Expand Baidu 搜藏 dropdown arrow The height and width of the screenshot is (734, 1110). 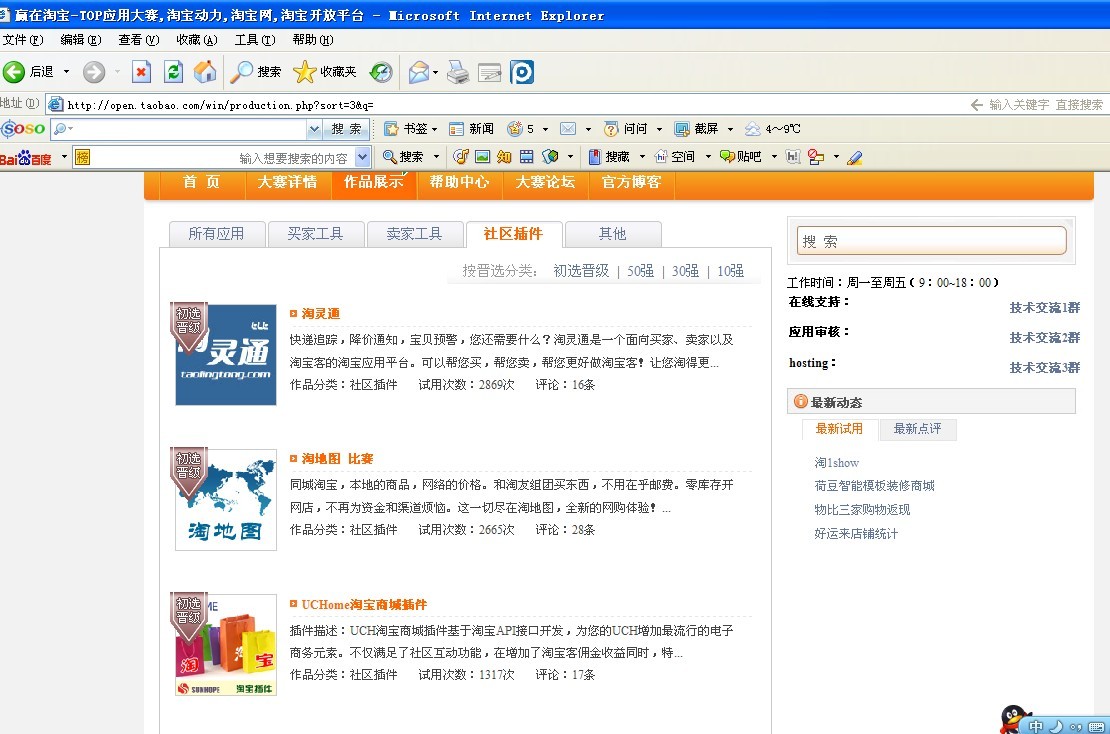[642, 157]
